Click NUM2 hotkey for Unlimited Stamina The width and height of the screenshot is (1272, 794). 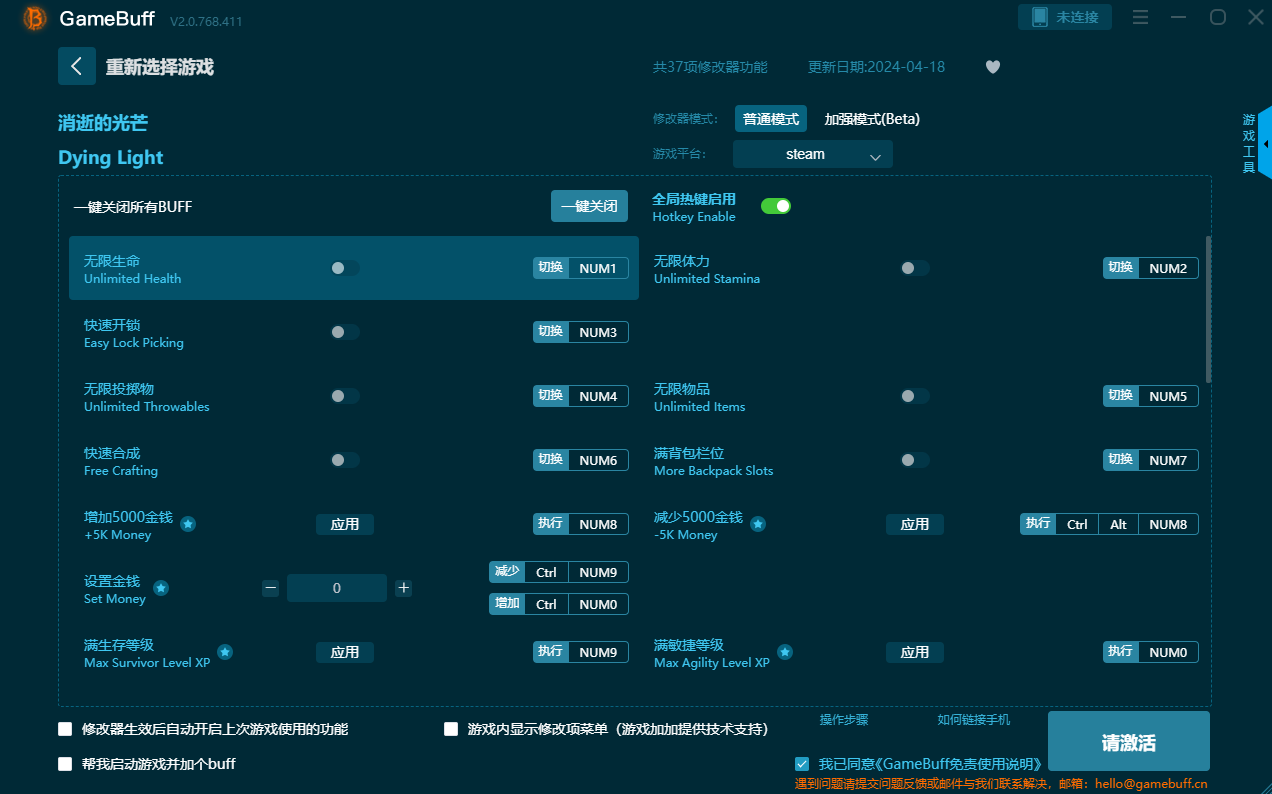pos(1168,268)
